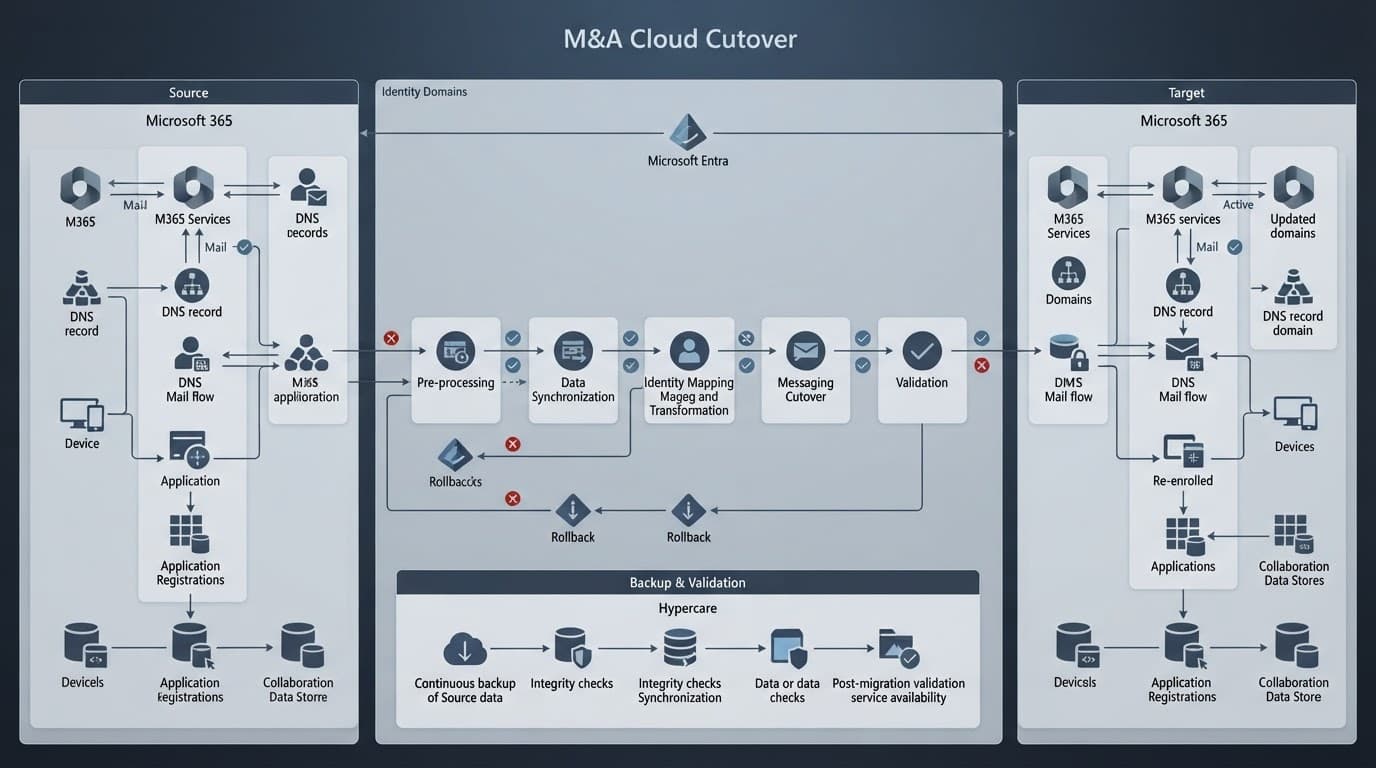Select the Identity Mapping and Transformation icon
This screenshot has width=1376, height=768.
[x=688, y=351]
